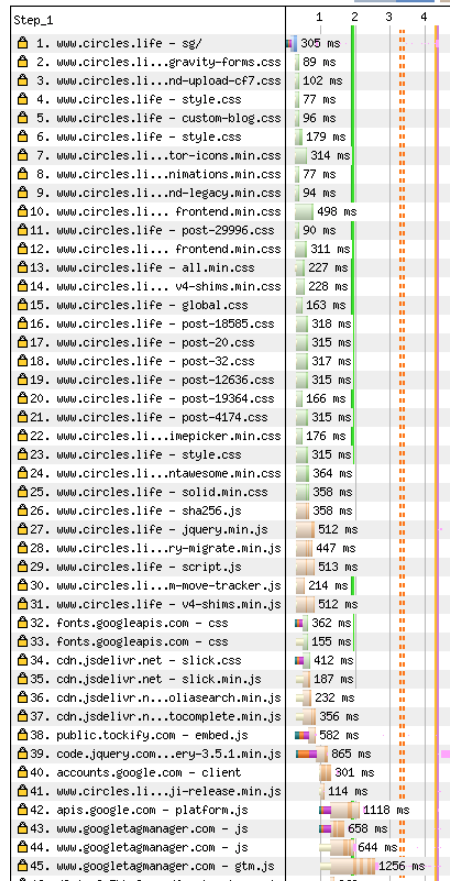
Task: Select the Step_1 header label
Action: click(x=33, y=20)
